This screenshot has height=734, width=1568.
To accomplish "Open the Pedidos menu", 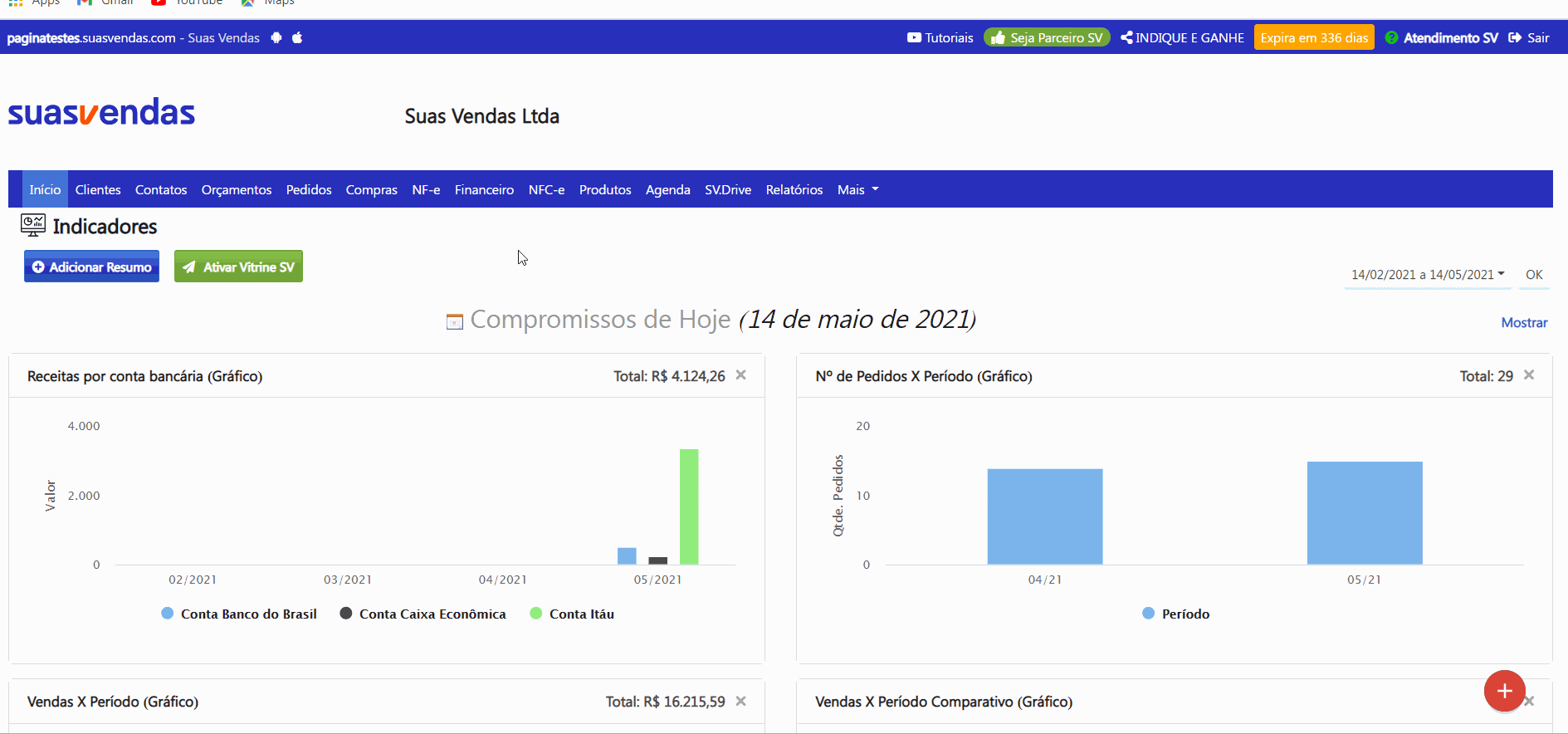I will [309, 189].
